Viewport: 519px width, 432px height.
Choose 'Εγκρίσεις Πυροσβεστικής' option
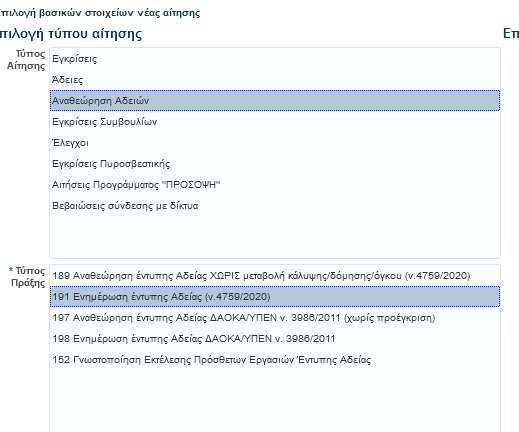275,164
